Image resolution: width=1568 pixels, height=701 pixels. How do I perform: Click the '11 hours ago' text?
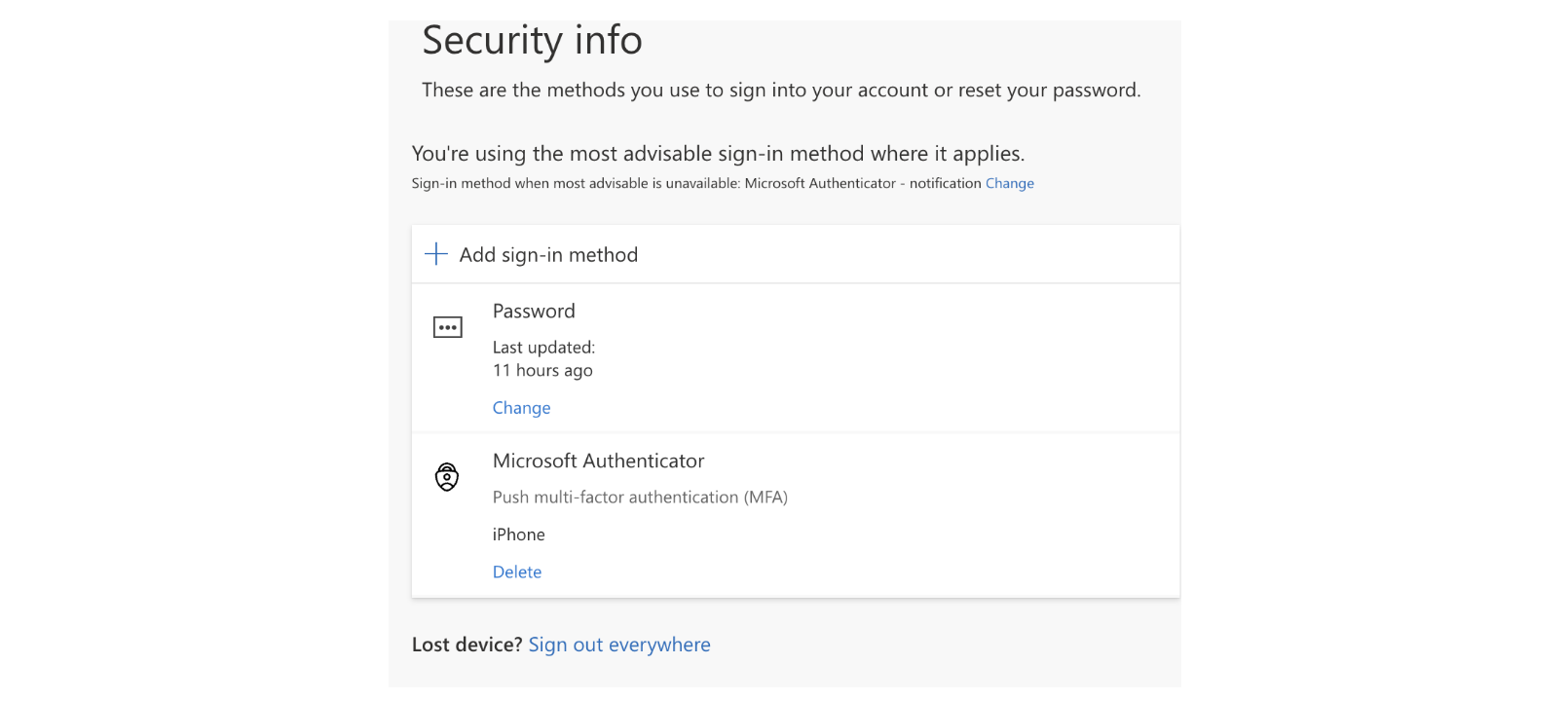coord(542,371)
